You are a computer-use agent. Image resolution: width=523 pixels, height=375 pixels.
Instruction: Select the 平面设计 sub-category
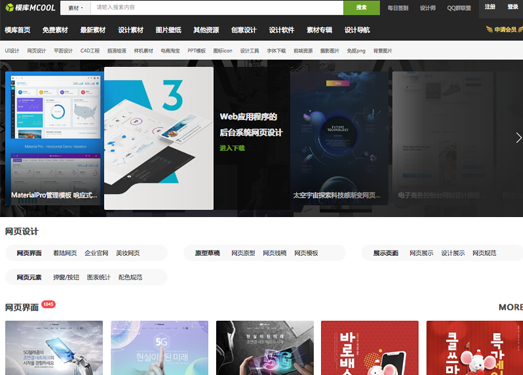(63, 51)
